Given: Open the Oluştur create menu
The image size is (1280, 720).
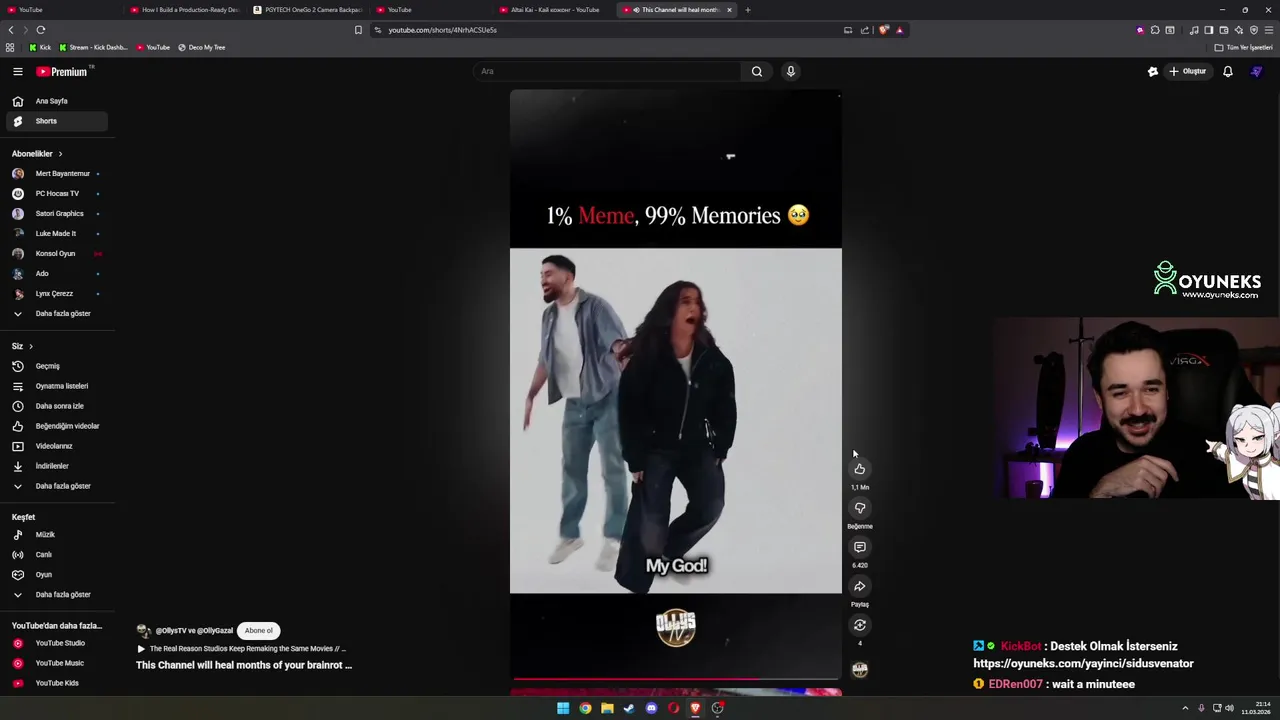Looking at the screenshot, I should click(1189, 71).
